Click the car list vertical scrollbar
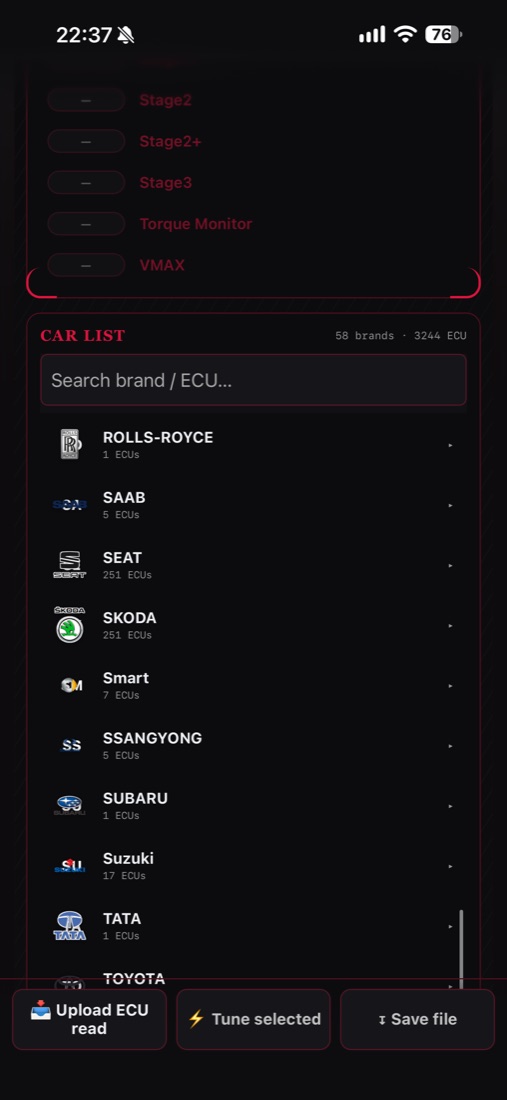The height and width of the screenshot is (1100, 507). tap(461, 948)
